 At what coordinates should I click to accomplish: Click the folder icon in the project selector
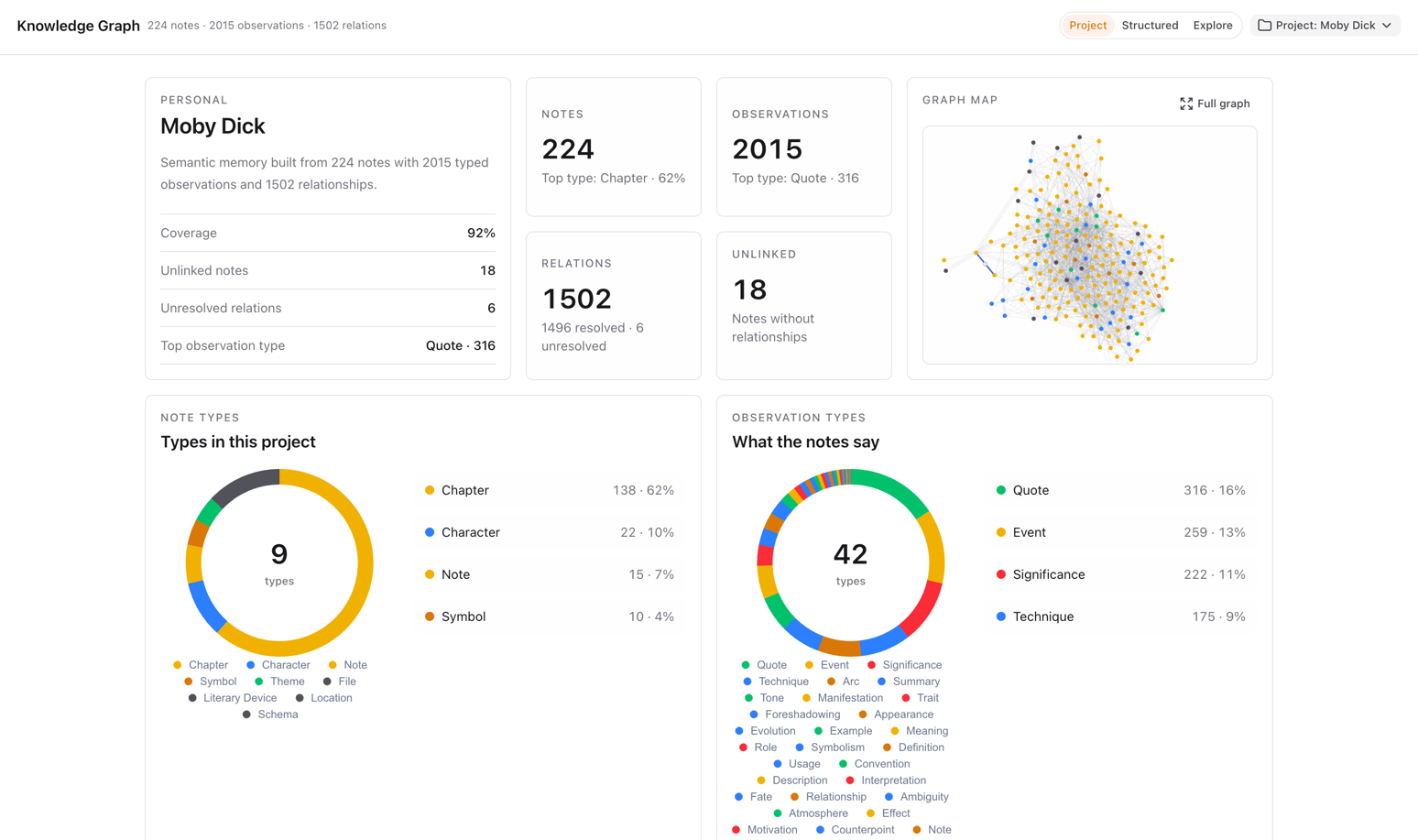pyautogui.click(x=1264, y=26)
